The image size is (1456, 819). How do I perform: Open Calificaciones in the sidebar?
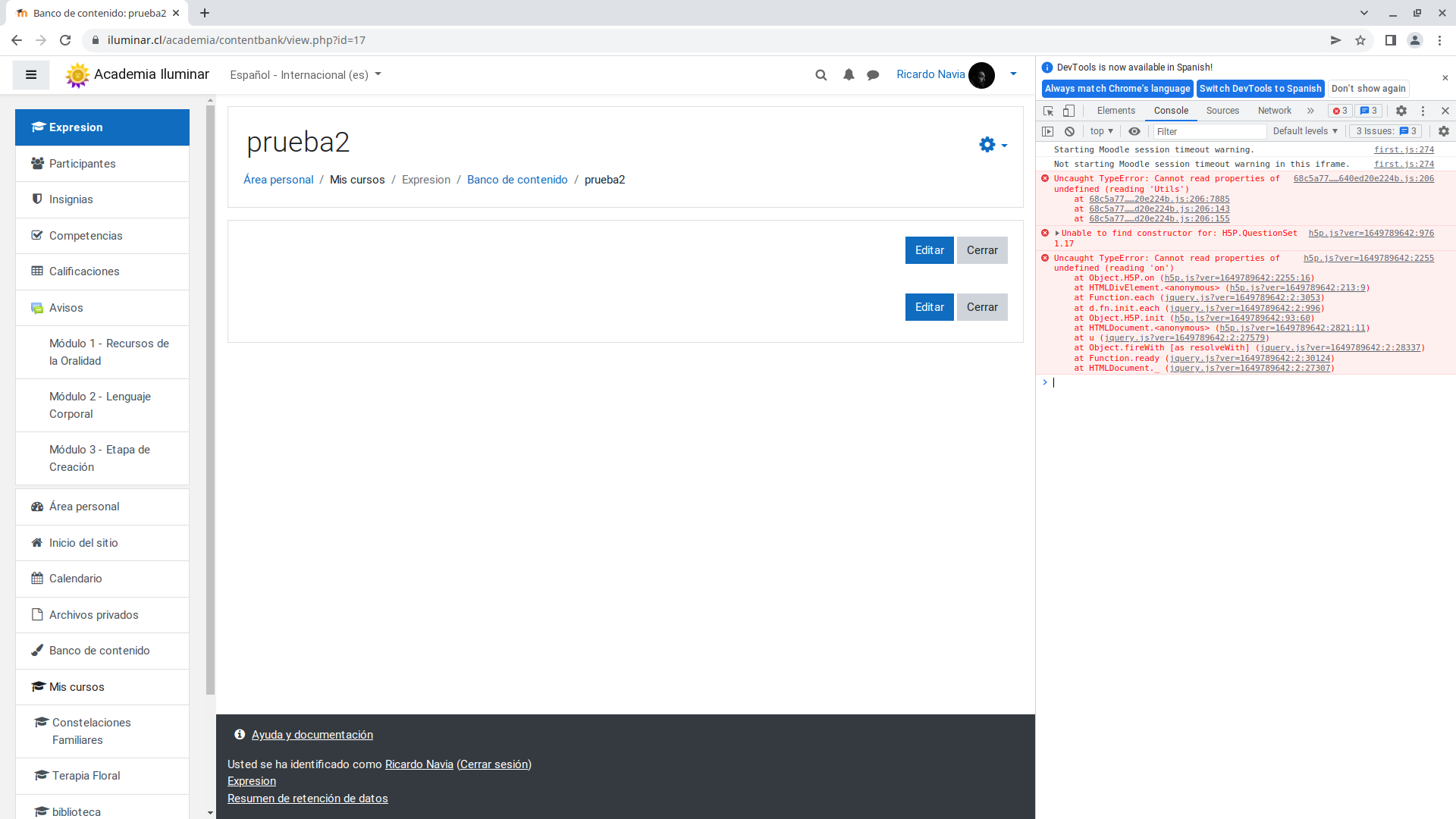(102, 271)
